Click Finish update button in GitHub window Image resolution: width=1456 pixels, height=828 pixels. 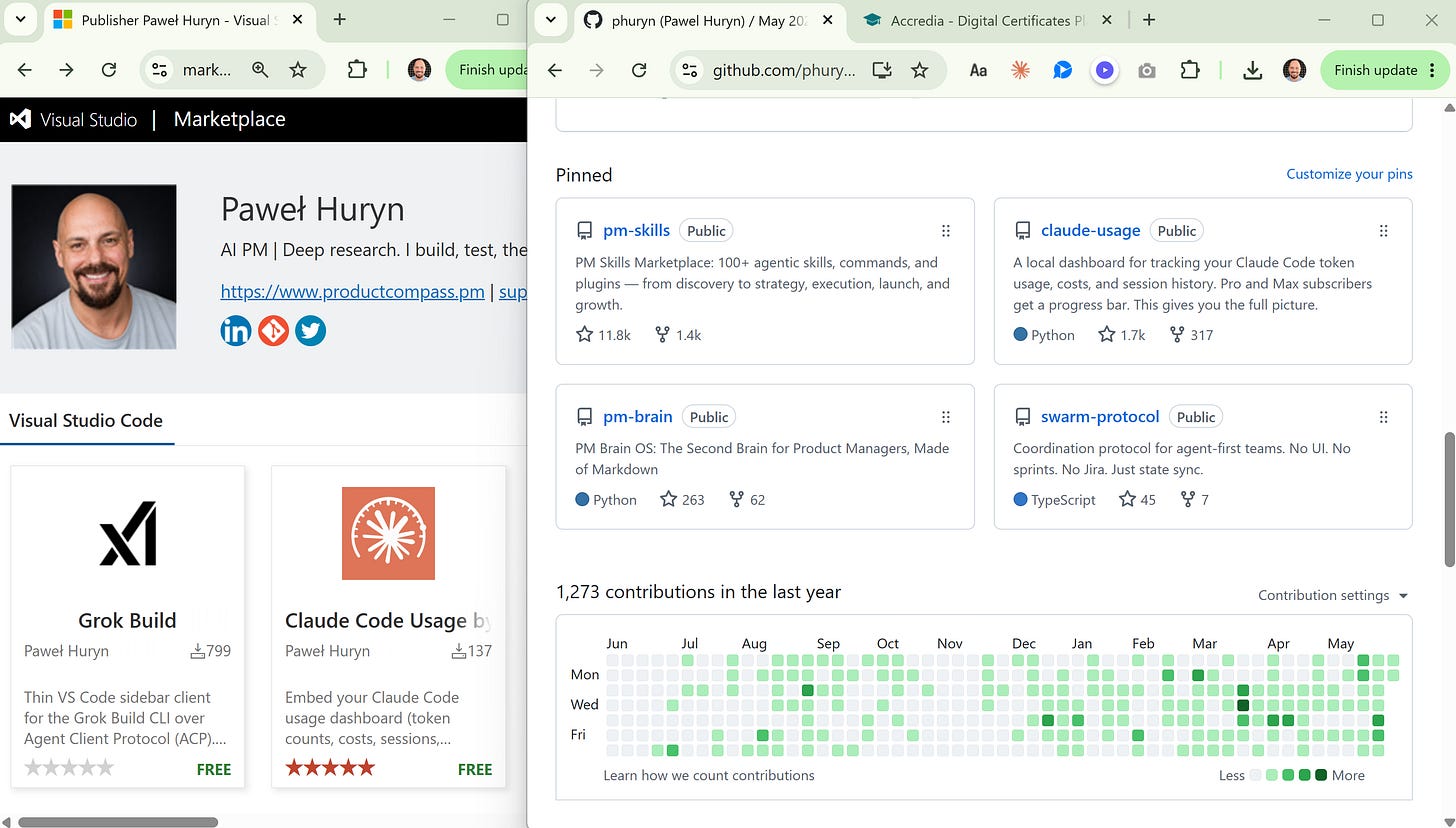coord(1384,70)
